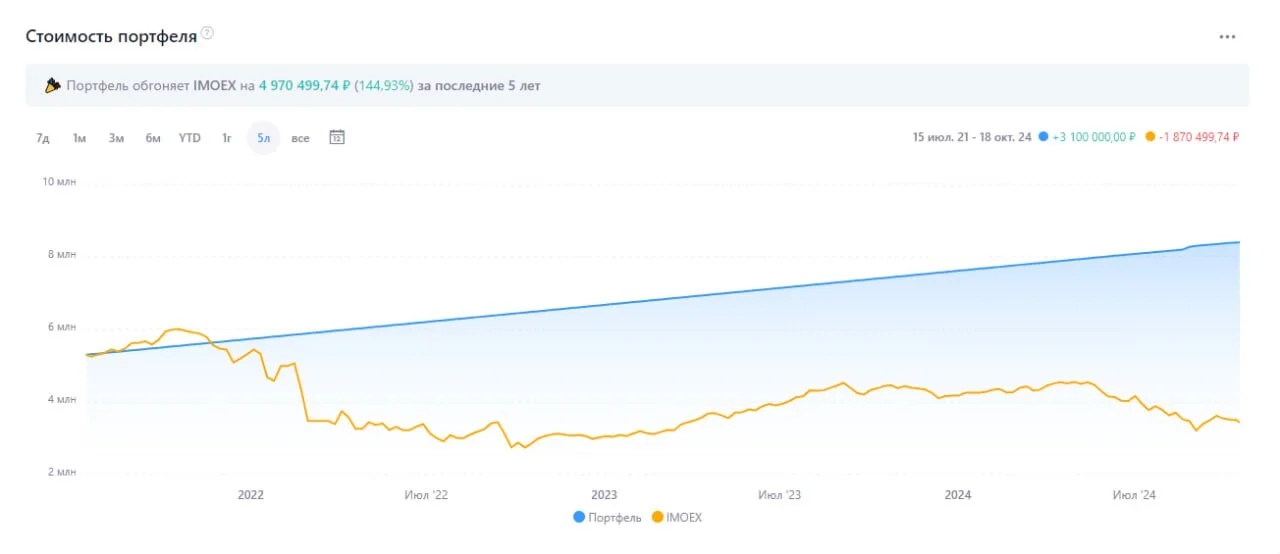Open the calendar date range picker
The height and width of the screenshot is (554, 1280).
[337, 138]
